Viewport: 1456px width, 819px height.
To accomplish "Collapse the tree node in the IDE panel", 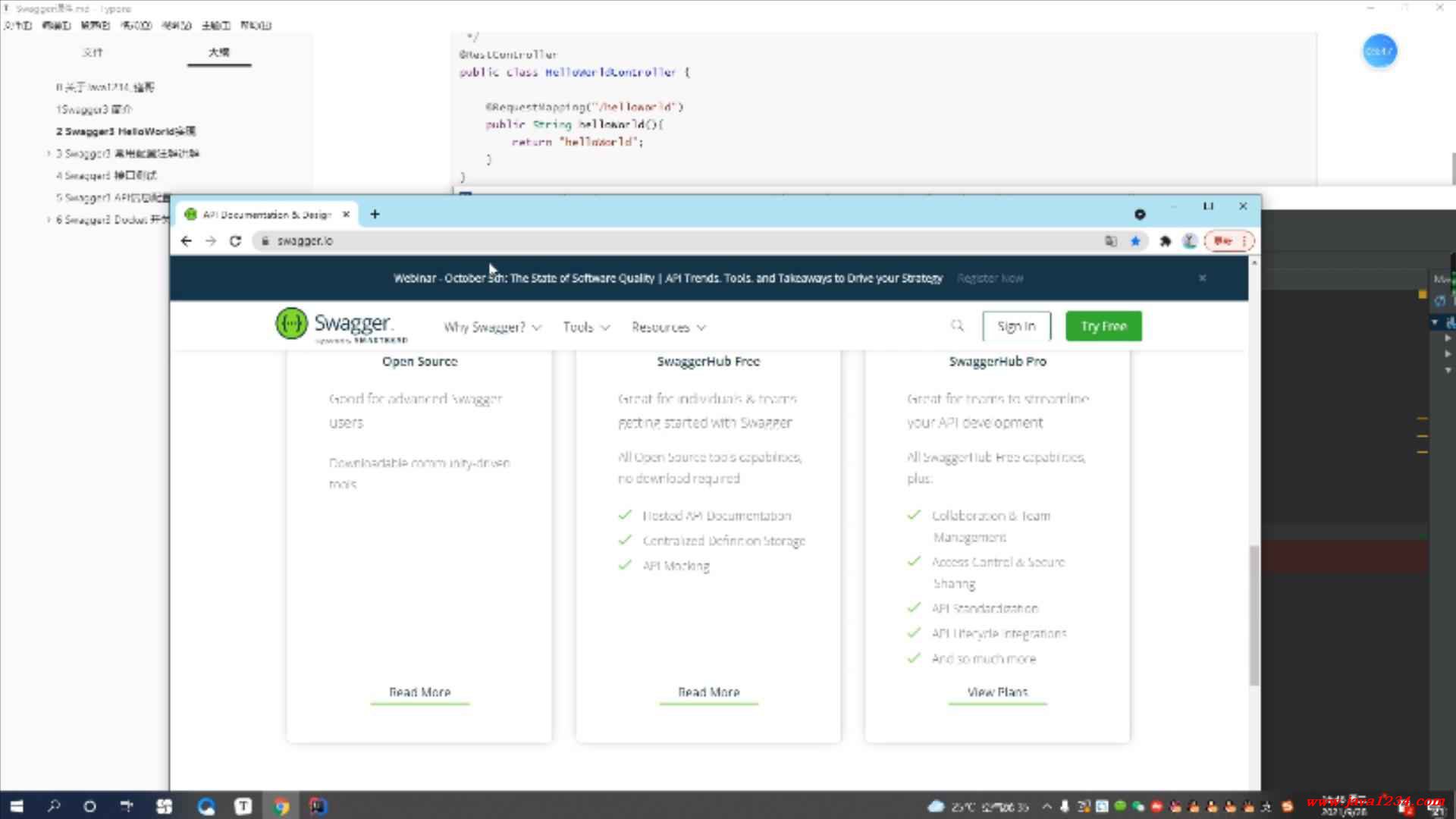I will click(x=1435, y=322).
